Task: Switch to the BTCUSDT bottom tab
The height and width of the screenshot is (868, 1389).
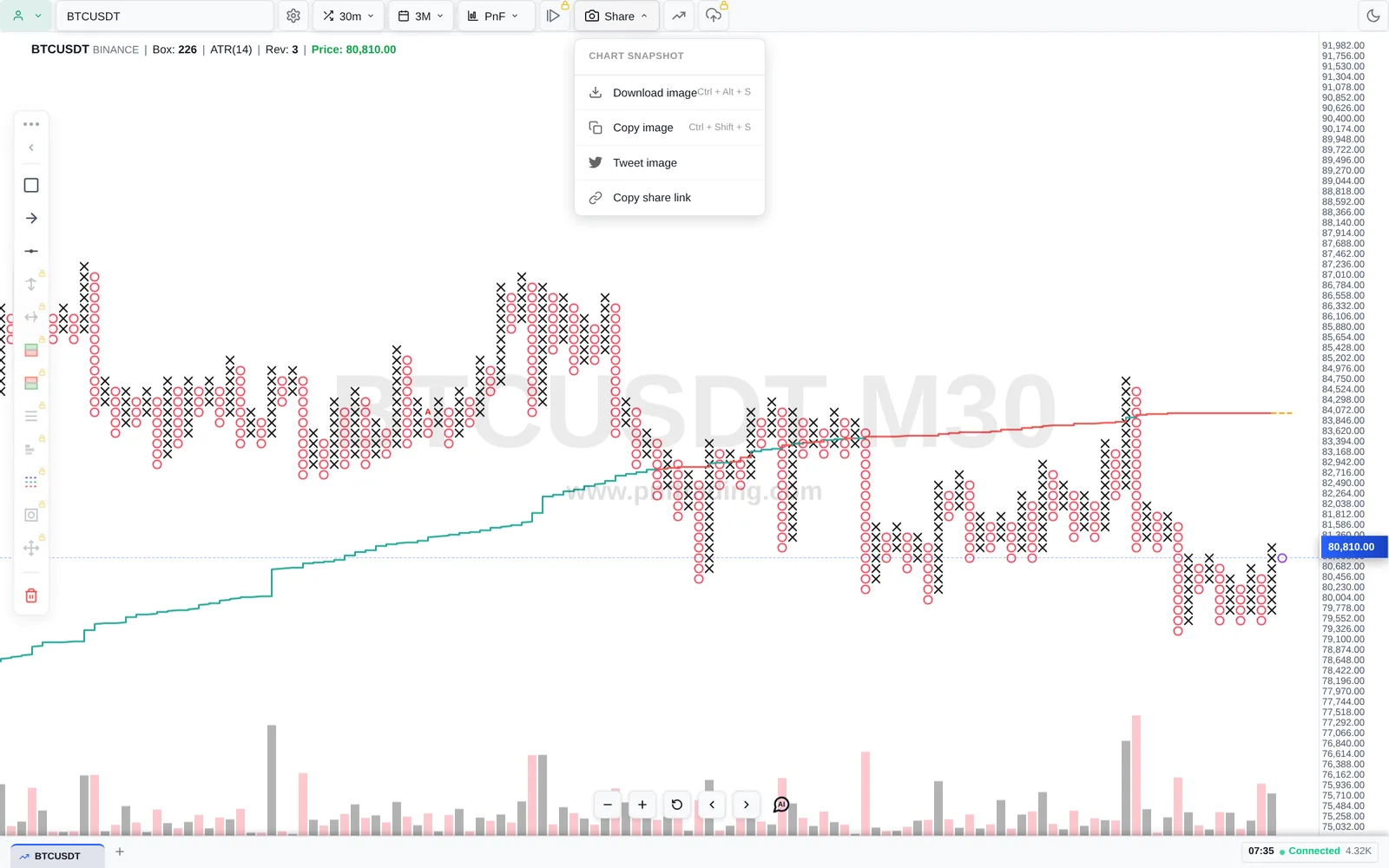Action: click(57, 856)
